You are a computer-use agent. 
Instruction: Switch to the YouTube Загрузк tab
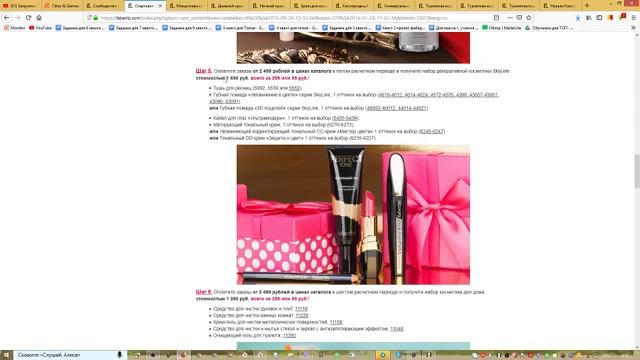click(x=20, y=6)
